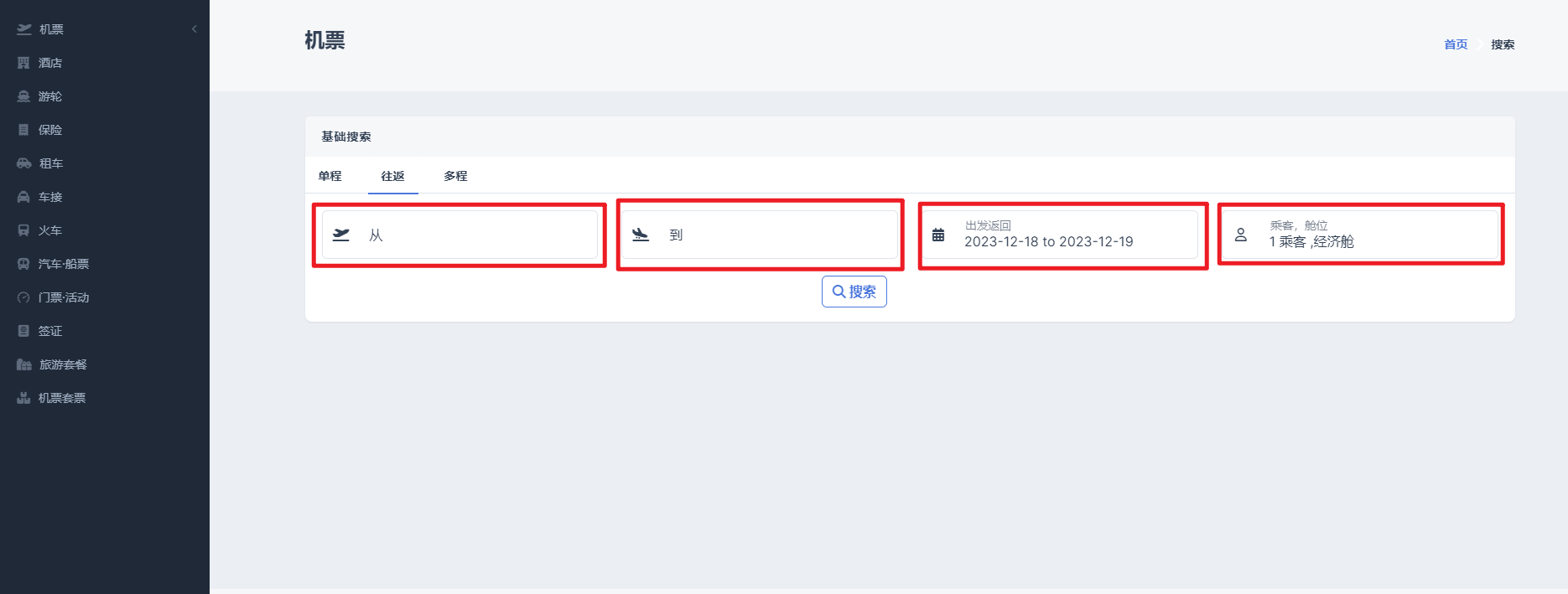Screen dimensions: 1568x594
Task: Switch to the 多程 tab
Action: (456, 176)
